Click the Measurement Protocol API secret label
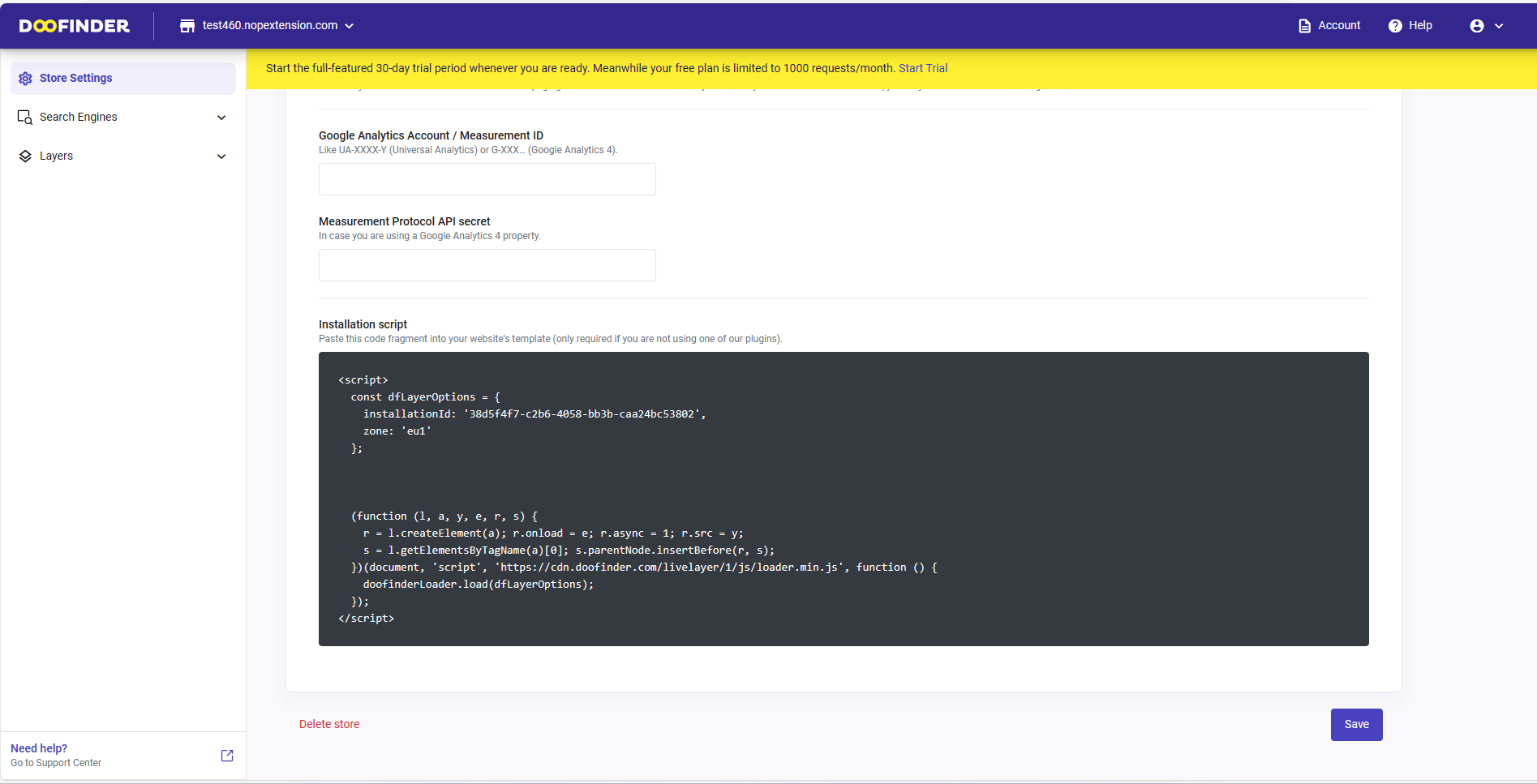 pos(405,221)
